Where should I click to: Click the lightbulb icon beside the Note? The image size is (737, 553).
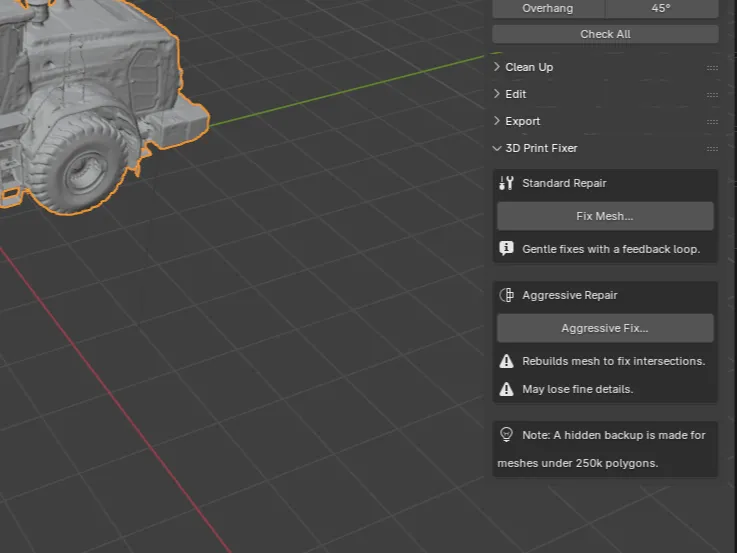tap(506, 435)
